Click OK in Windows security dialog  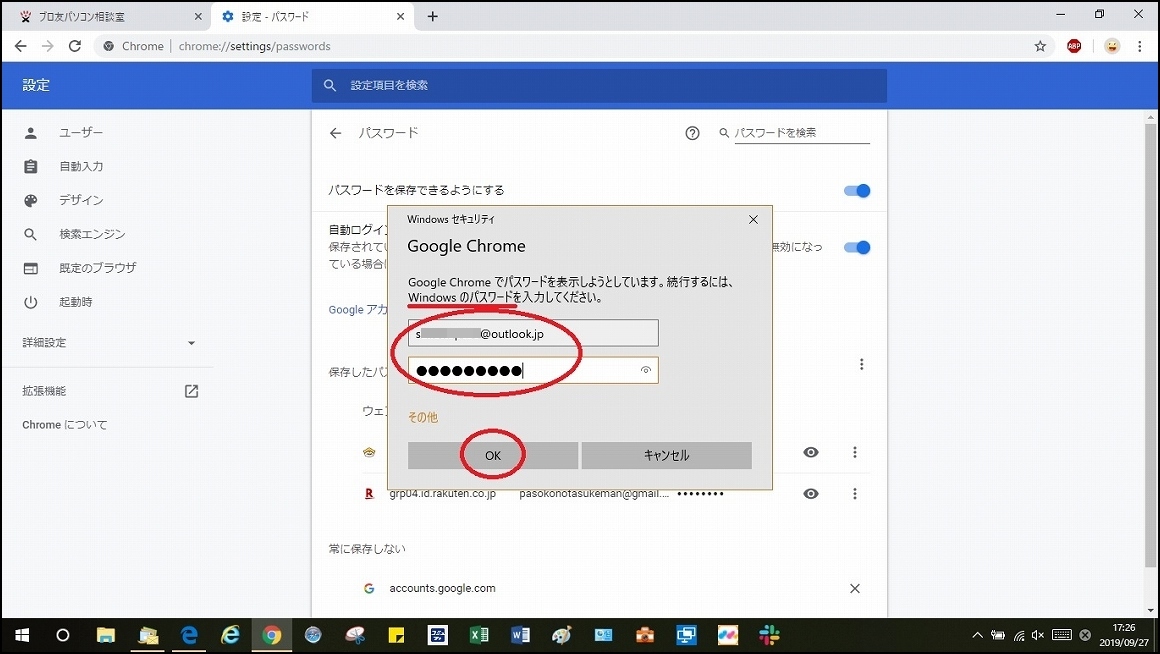click(x=493, y=455)
